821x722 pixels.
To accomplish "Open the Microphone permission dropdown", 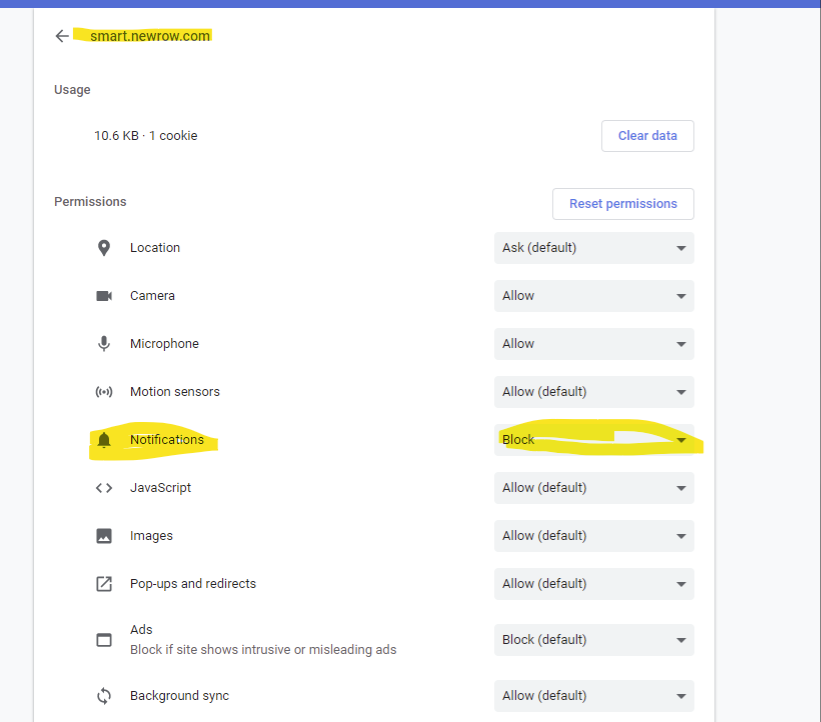I will click(594, 344).
